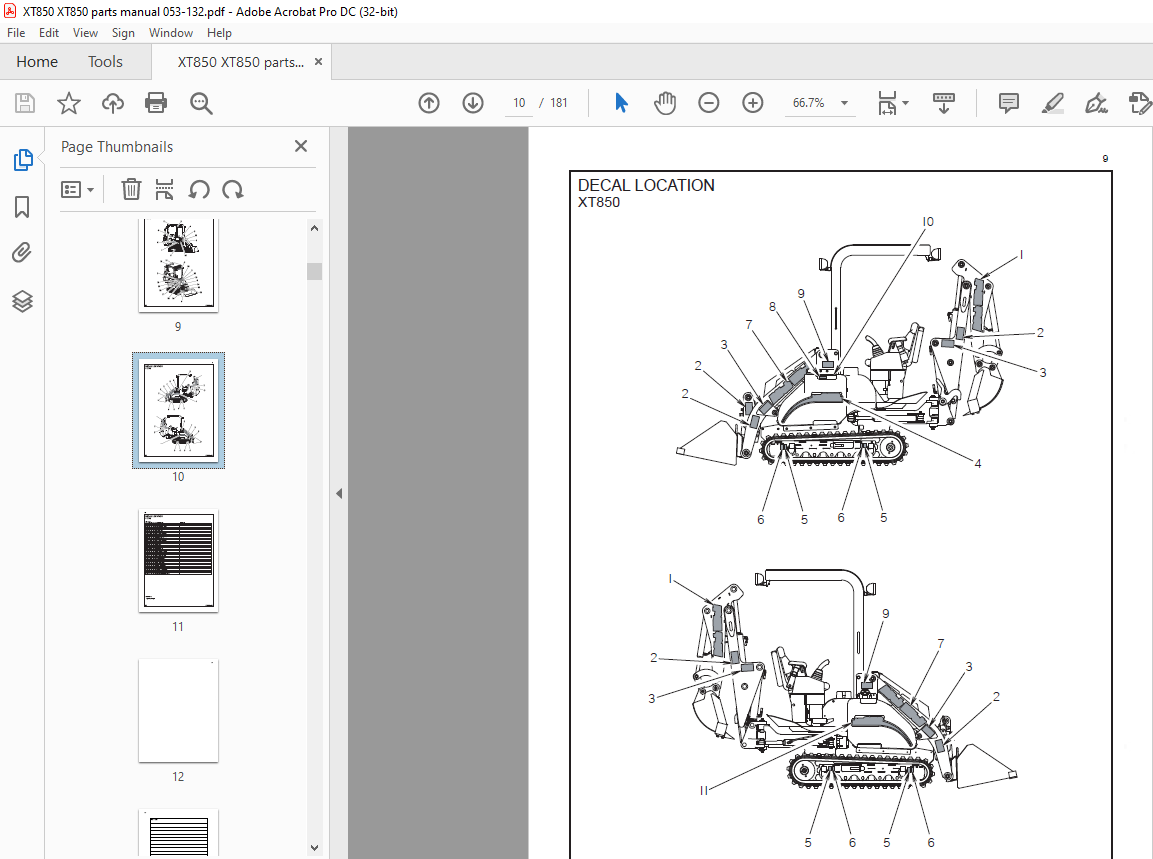Open the Help menu
The image size is (1153, 859).
click(x=219, y=33)
